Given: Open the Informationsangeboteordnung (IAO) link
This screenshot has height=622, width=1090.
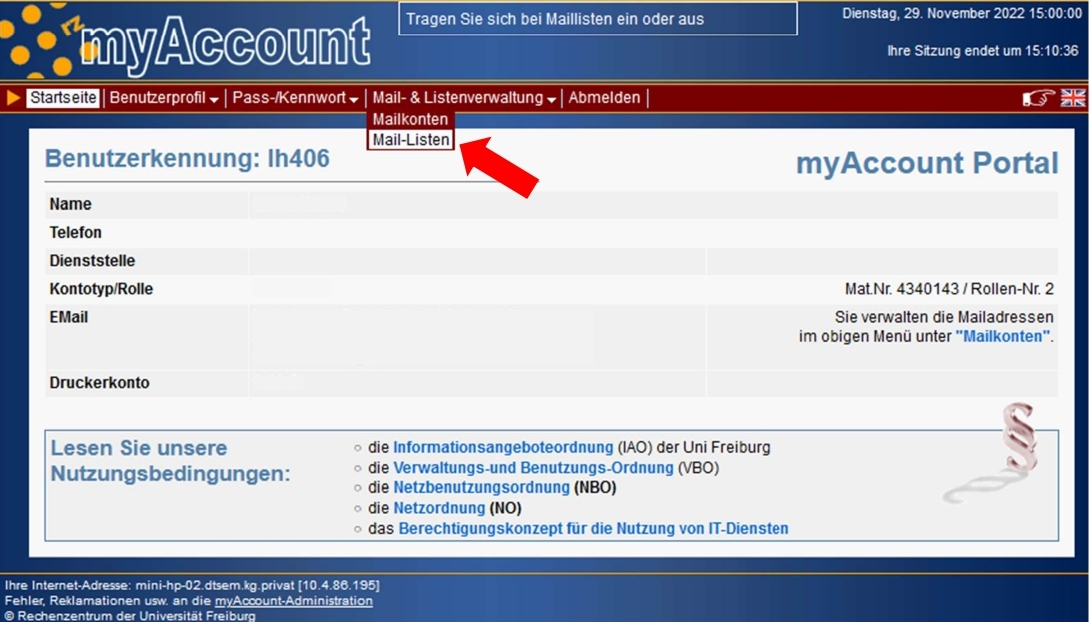Looking at the screenshot, I should click(502, 447).
